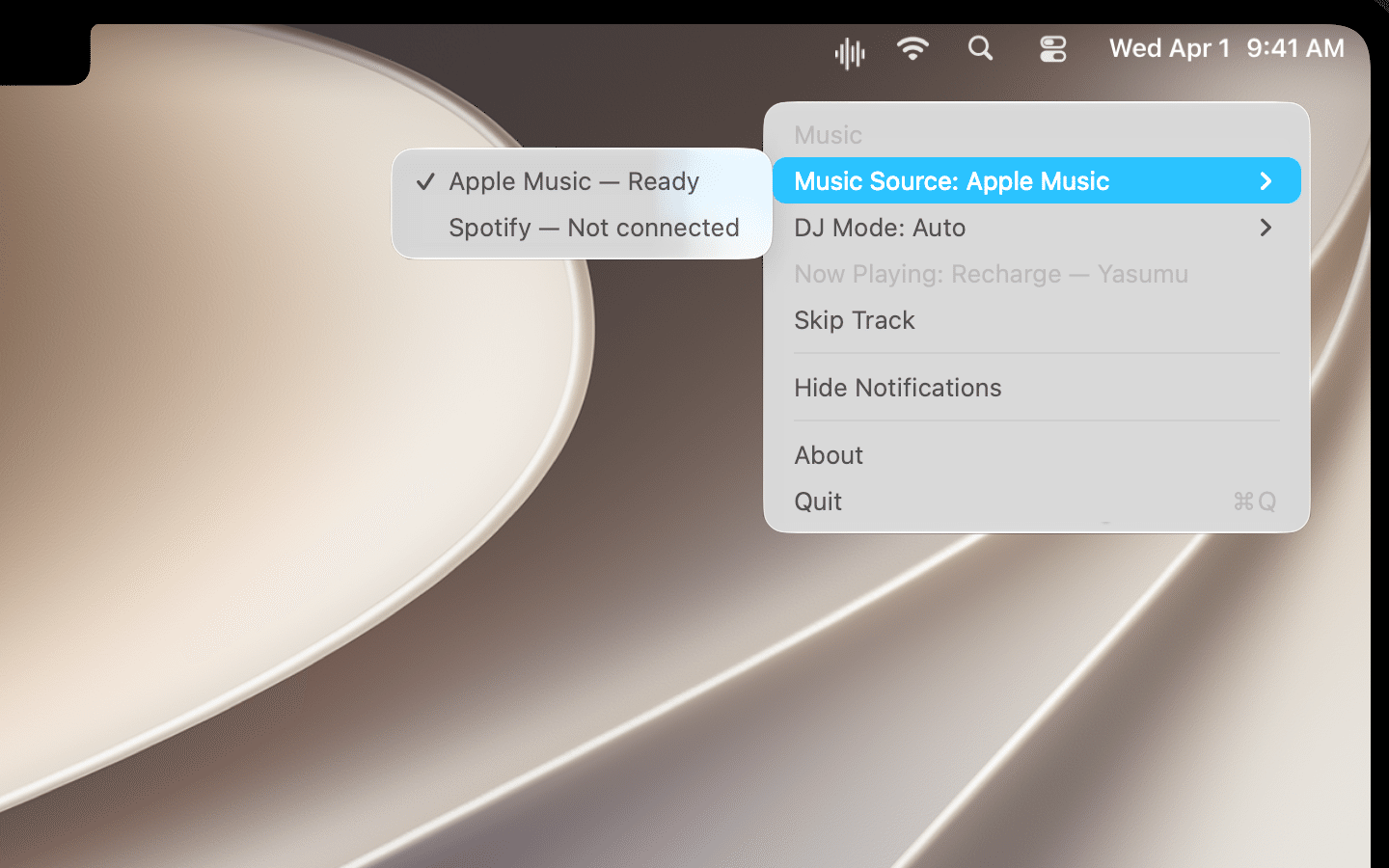Select Apple Music — Ready source

(582, 181)
